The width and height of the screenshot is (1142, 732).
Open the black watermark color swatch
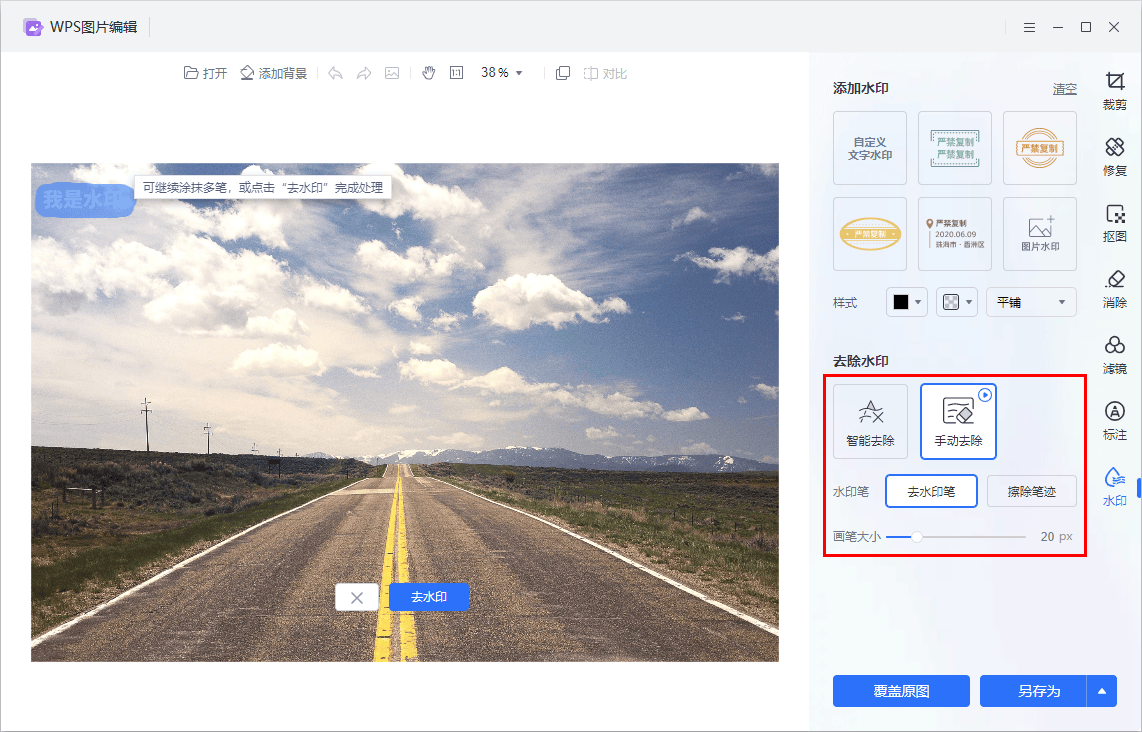tap(907, 302)
